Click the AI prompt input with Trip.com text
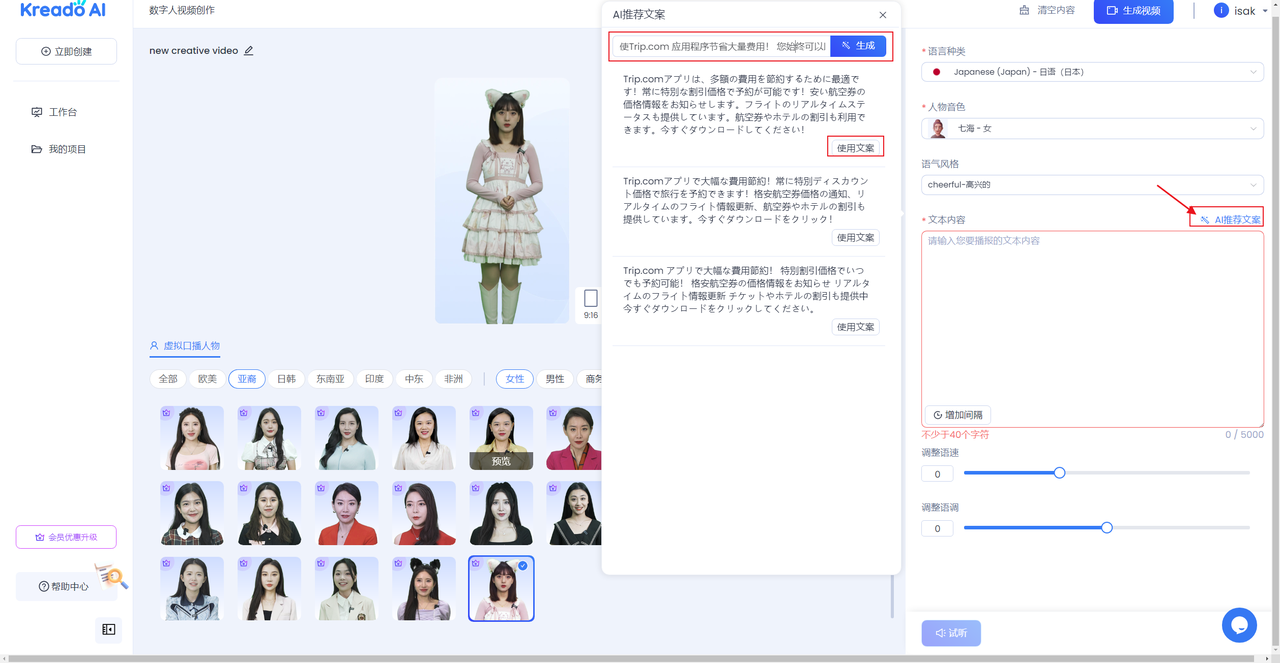 pyautogui.click(x=721, y=46)
